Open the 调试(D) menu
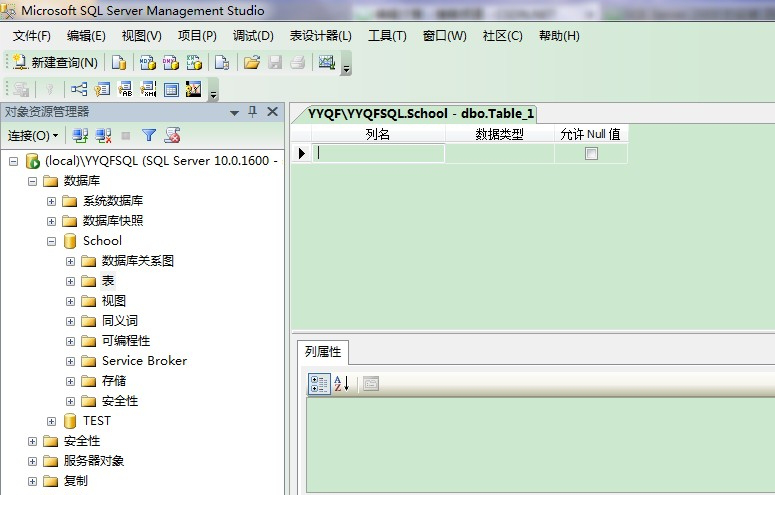 [253, 36]
